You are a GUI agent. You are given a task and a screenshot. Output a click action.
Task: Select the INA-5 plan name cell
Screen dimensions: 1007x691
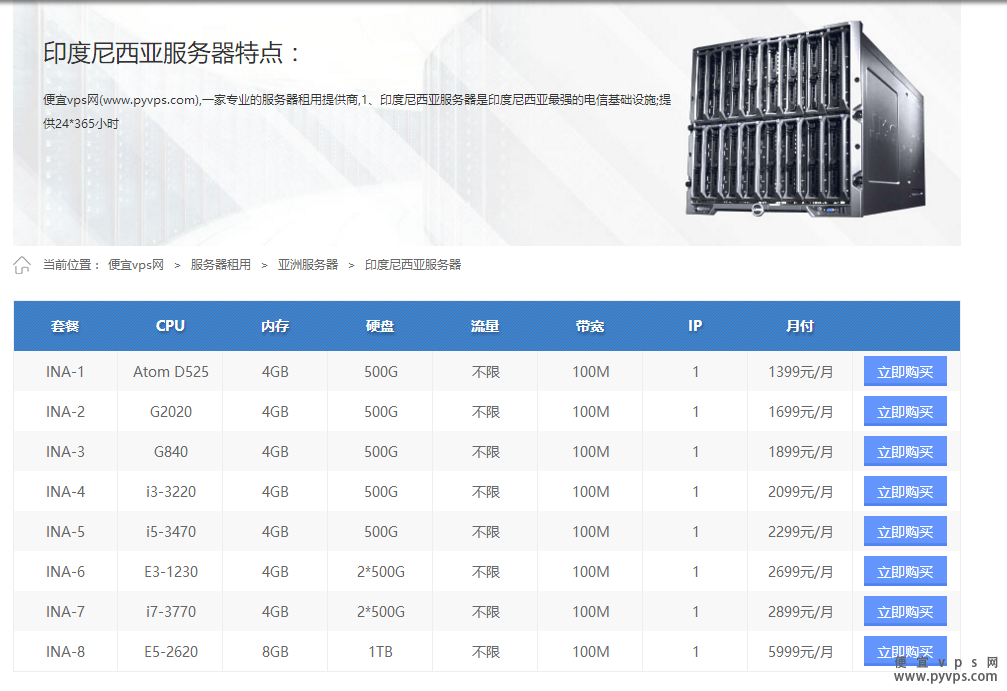click(65, 532)
